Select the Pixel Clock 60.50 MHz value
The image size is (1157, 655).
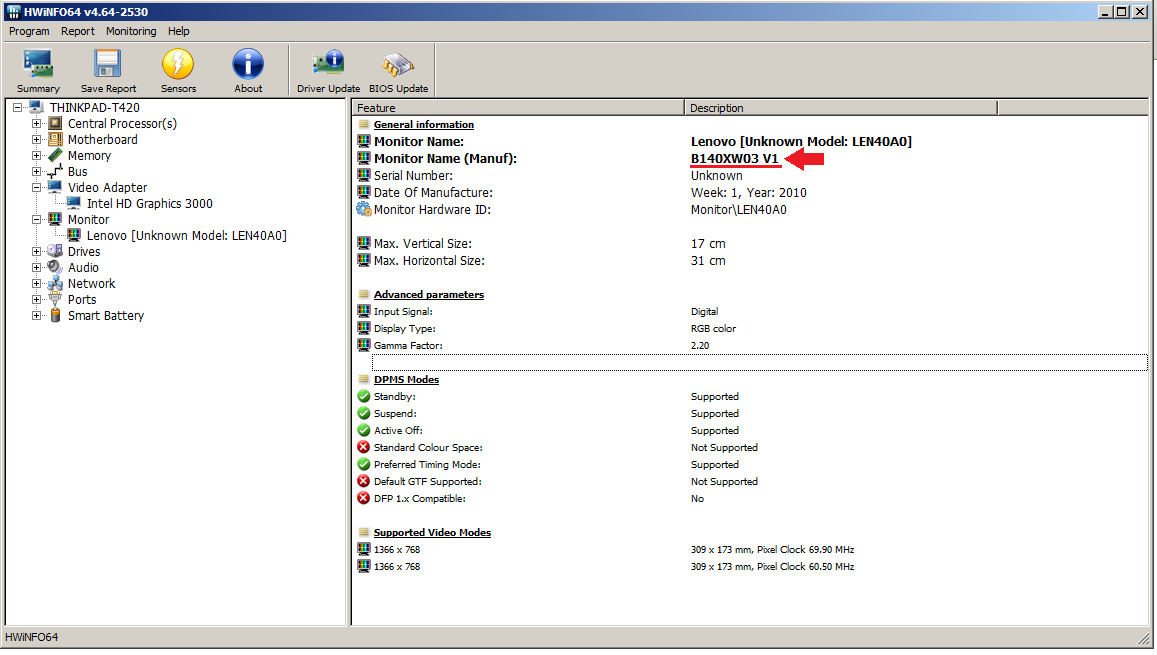click(x=772, y=566)
